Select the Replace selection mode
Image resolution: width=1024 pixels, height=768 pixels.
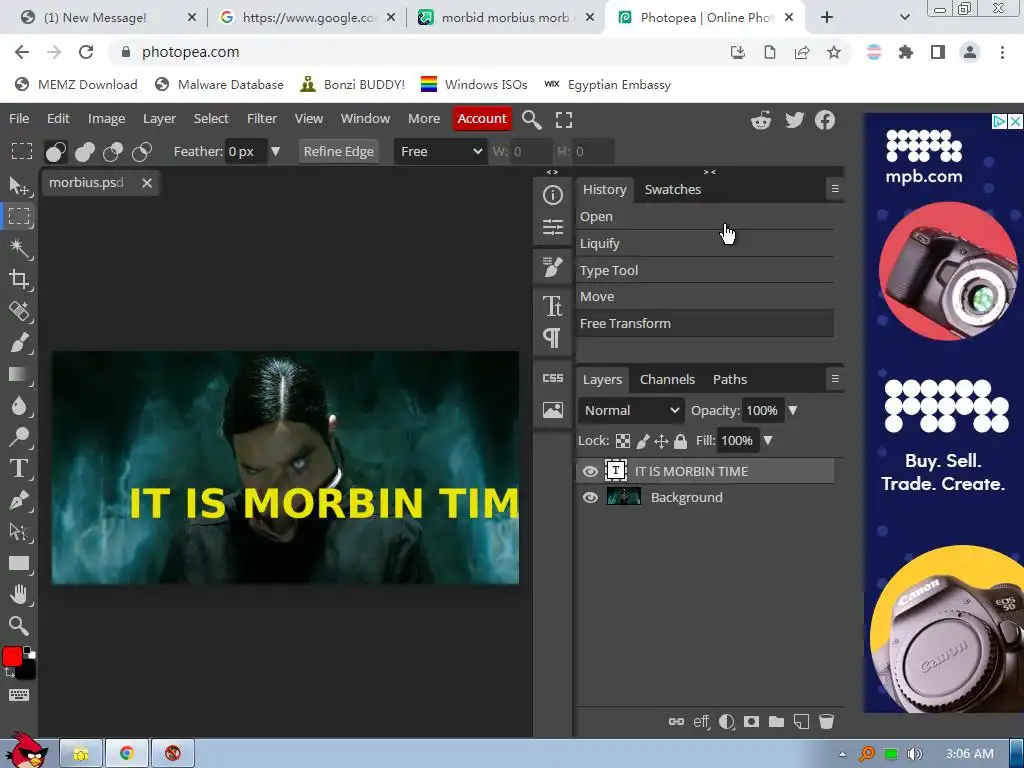click(56, 152)
